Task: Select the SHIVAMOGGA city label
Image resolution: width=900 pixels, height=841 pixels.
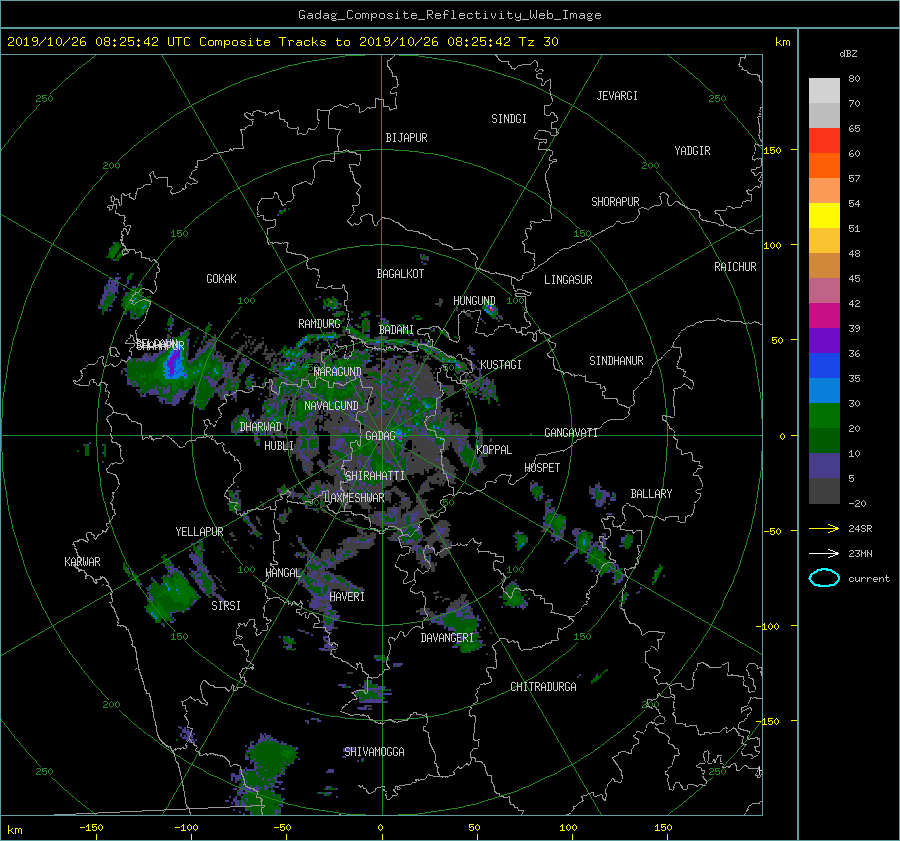Action: point(374,752)
